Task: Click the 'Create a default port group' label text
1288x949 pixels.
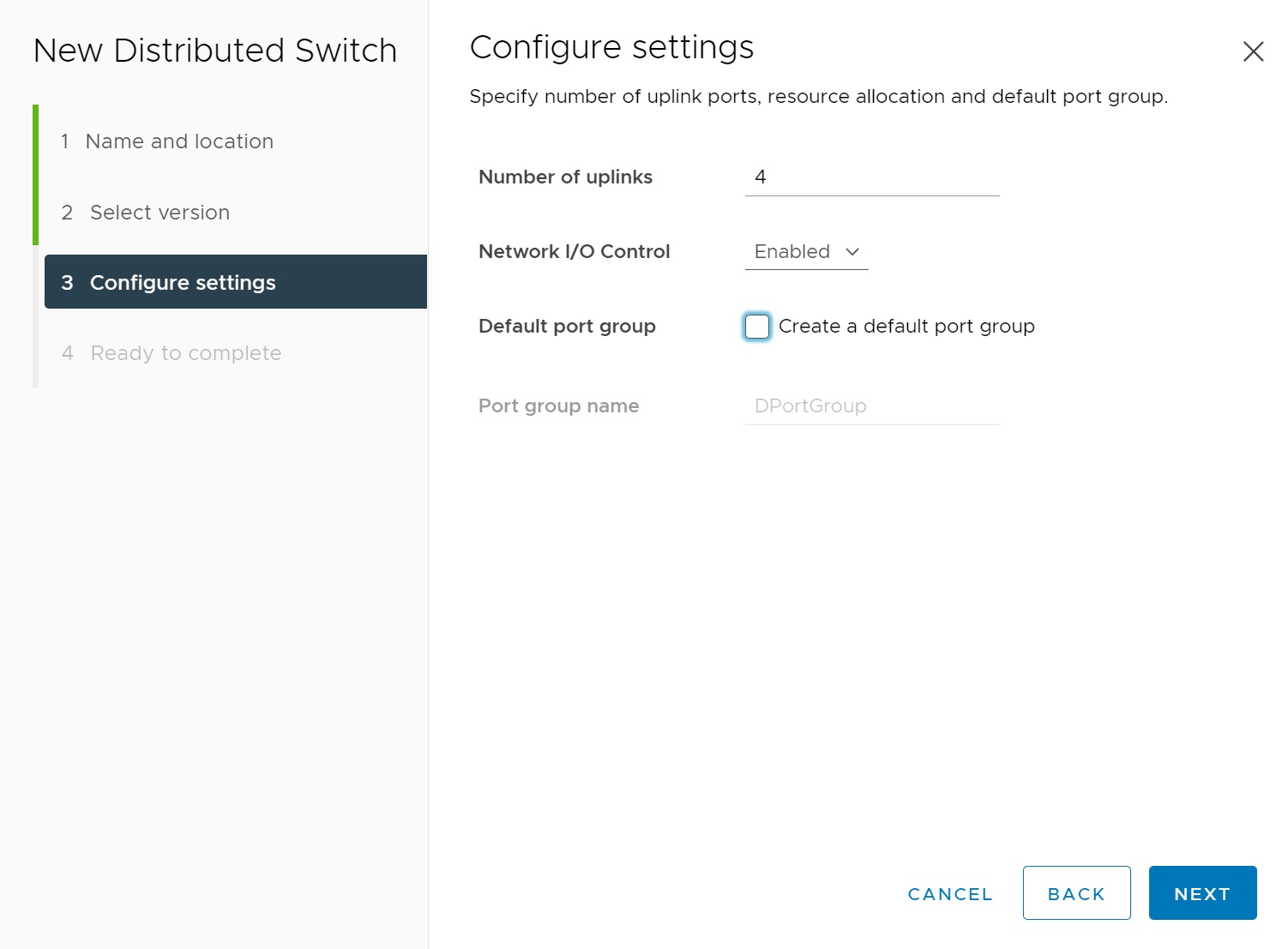Action: [906, 327]
